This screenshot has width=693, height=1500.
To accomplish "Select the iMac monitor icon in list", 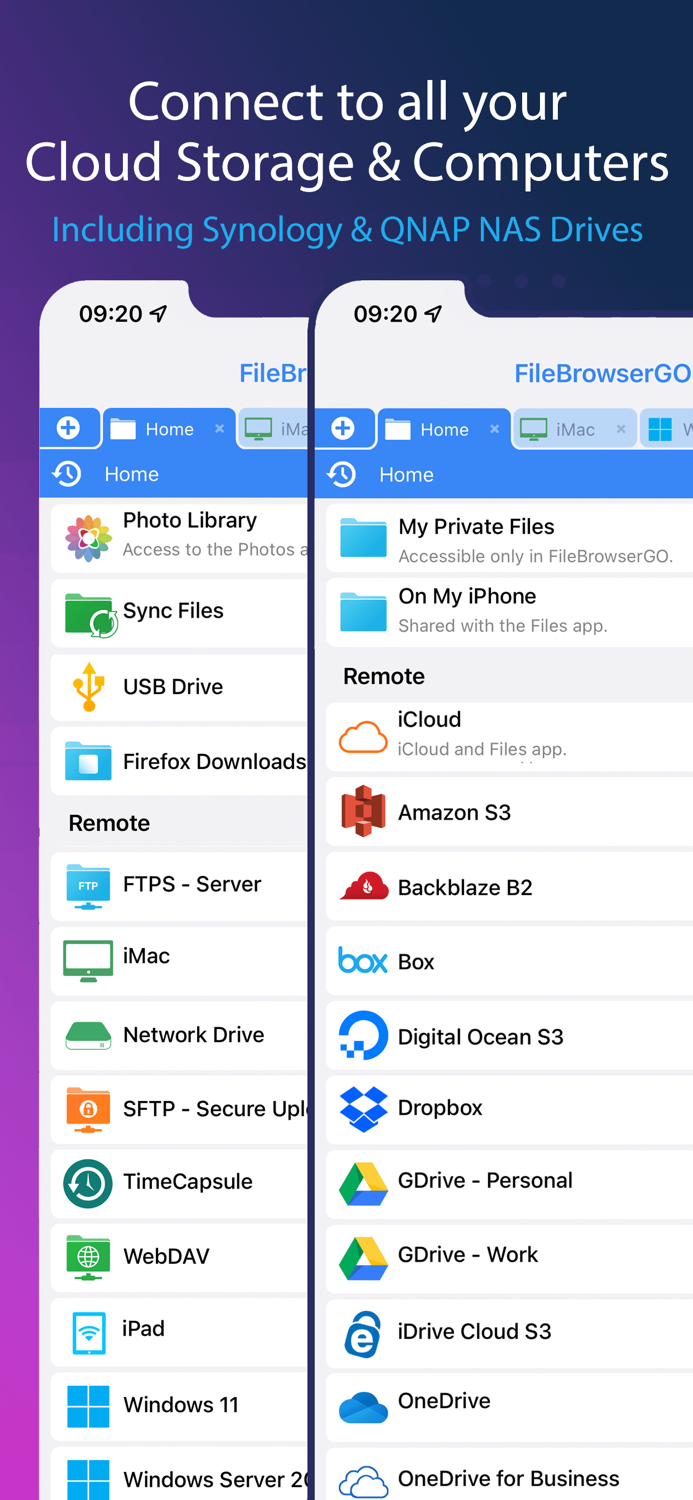I will (88, 960).
